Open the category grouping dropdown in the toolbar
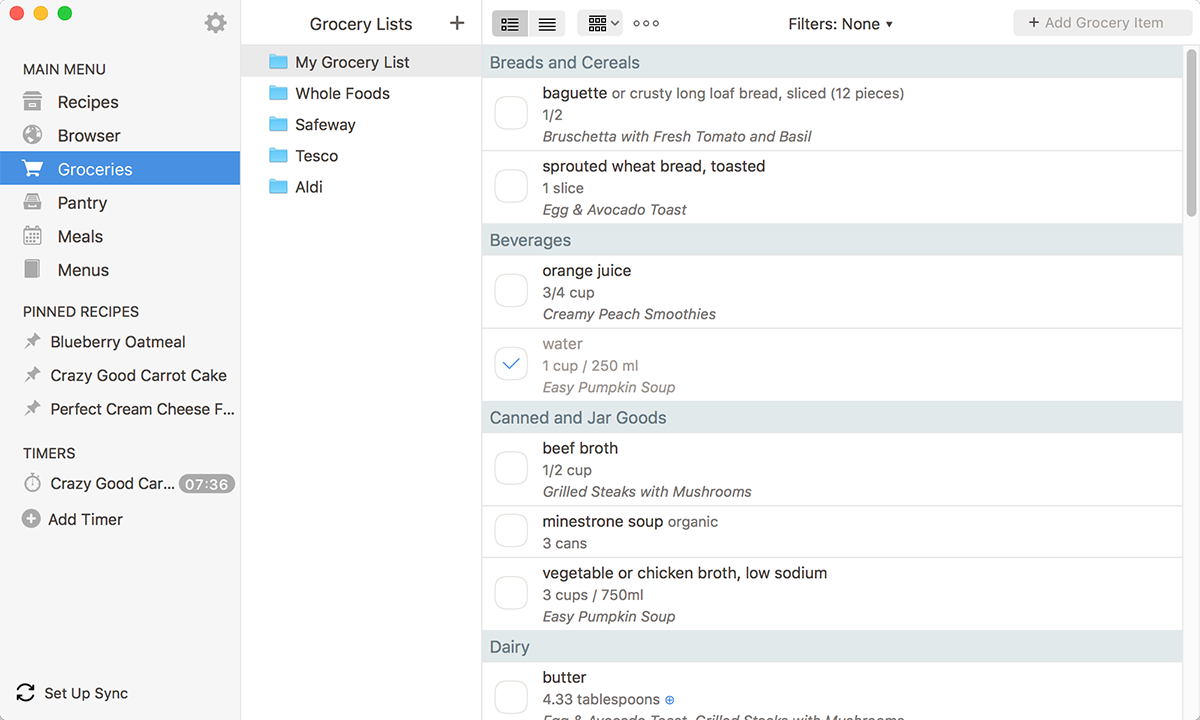This screenshot has width=1200, height=720. [x=598, y=23]
